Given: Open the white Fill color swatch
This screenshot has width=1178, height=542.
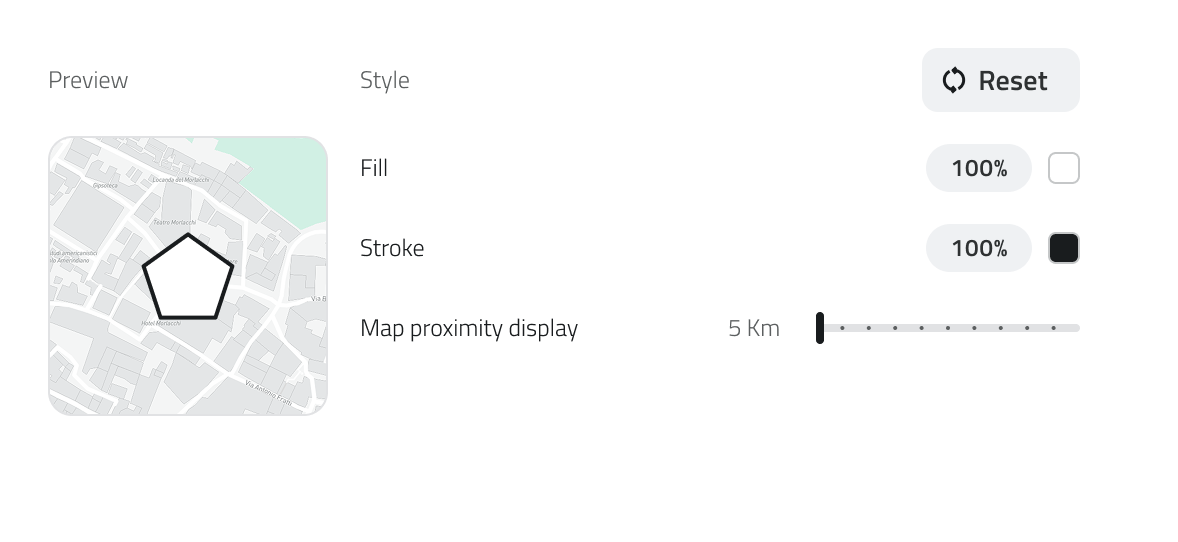Looking at the screenshot, I should (x=1063, y=168).
